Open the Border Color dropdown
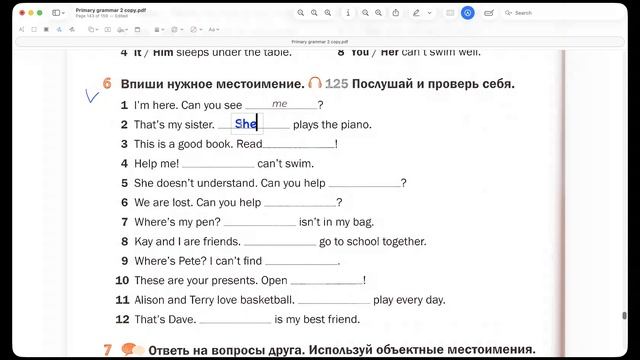The height and width of the screenshot is (360, 640). (x=177, y=29)
